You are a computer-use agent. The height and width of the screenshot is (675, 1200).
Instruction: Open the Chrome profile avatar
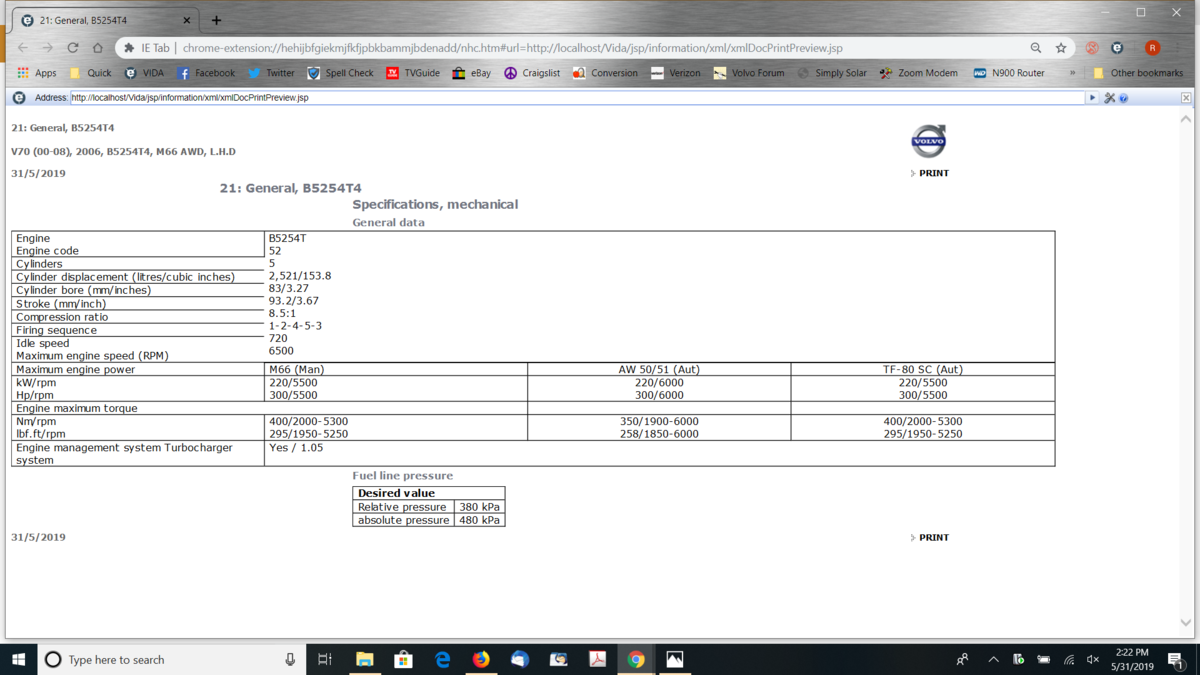(1153, 48)
